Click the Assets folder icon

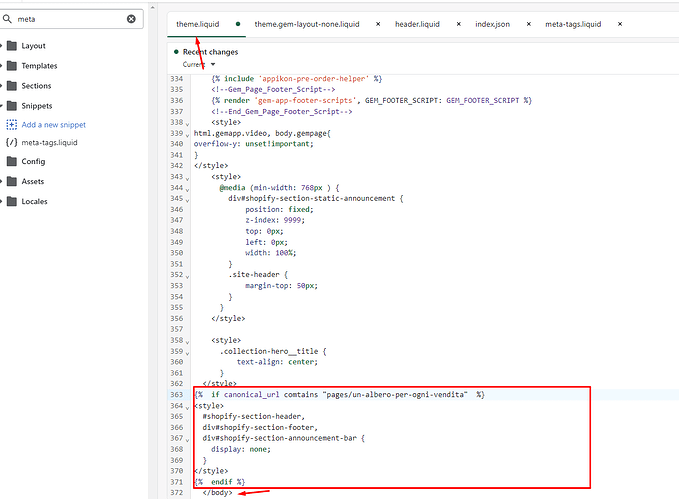12,181
